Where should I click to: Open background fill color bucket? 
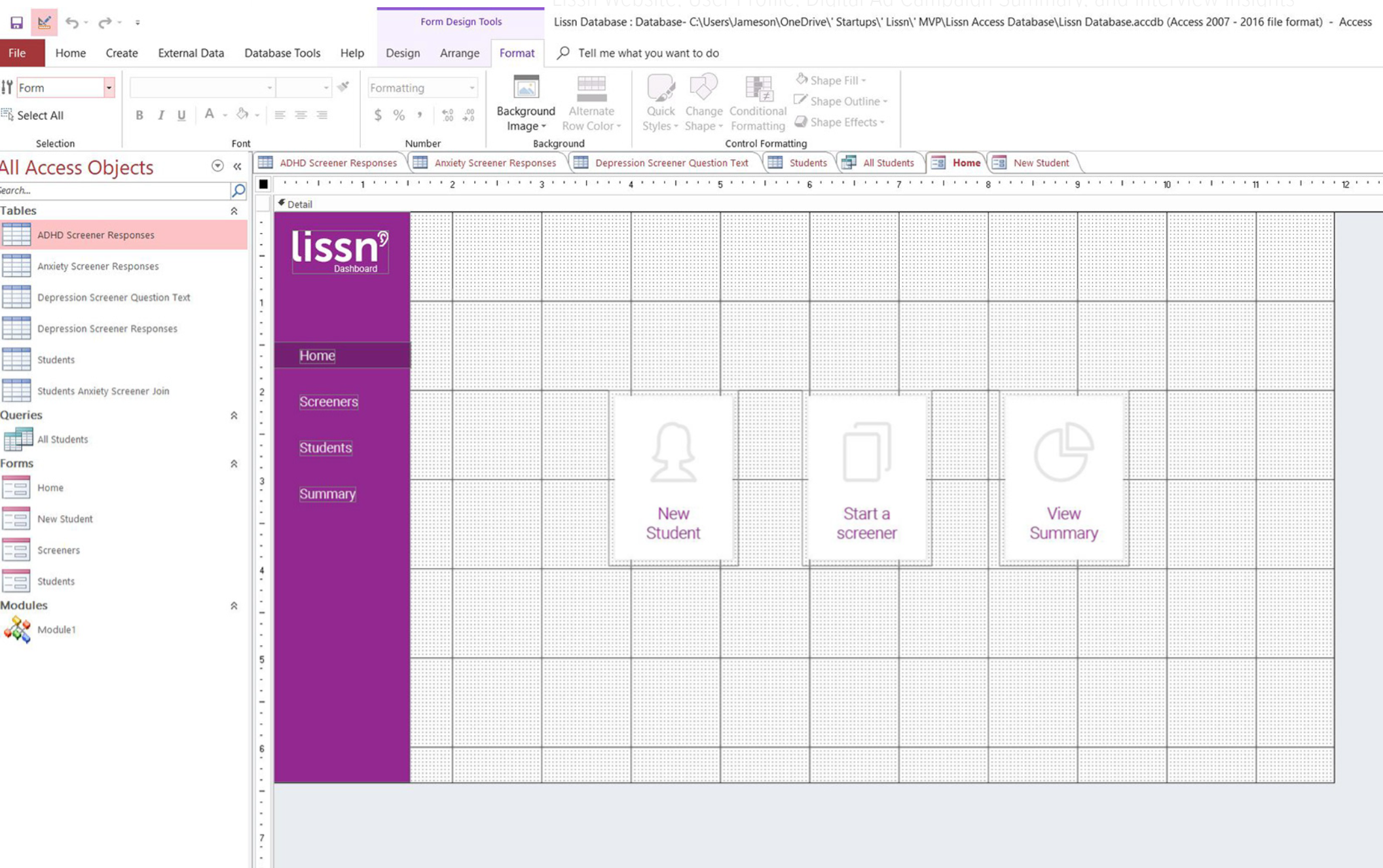[242, 115]
